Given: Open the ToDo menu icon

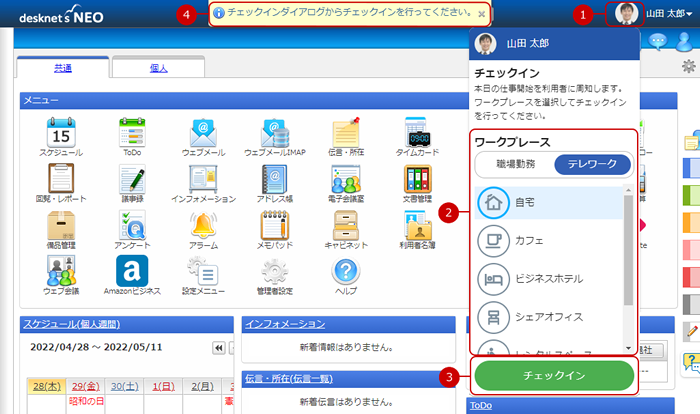Looking at the screenshot, I should (x=132, y=133).
